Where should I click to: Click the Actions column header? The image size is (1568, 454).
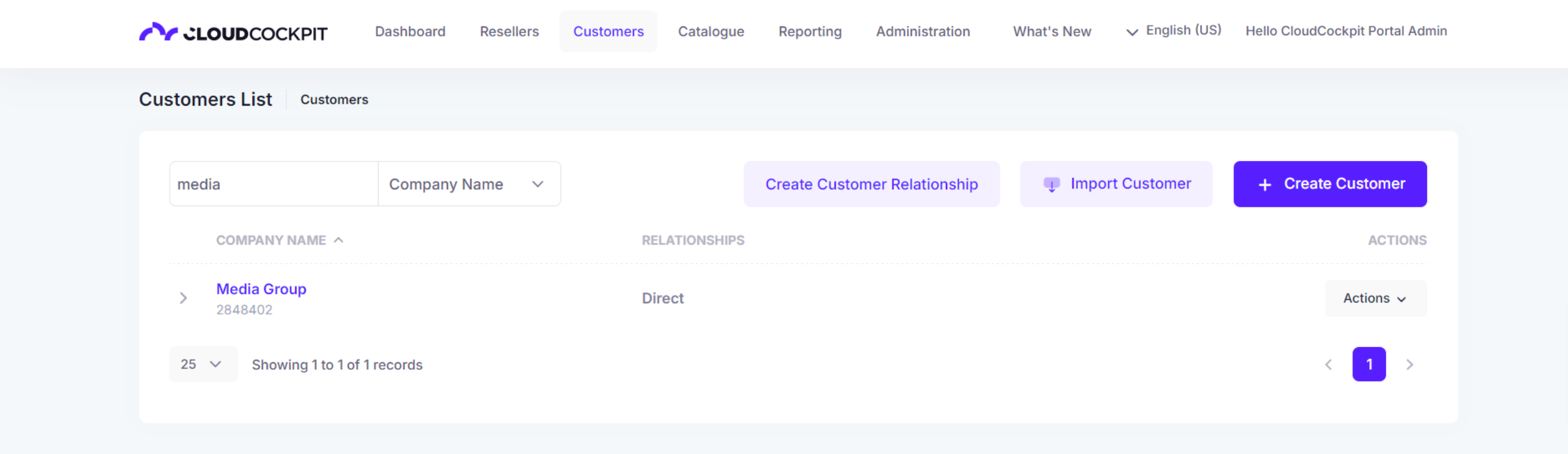pyautogui.click(x=1397, y=240)
